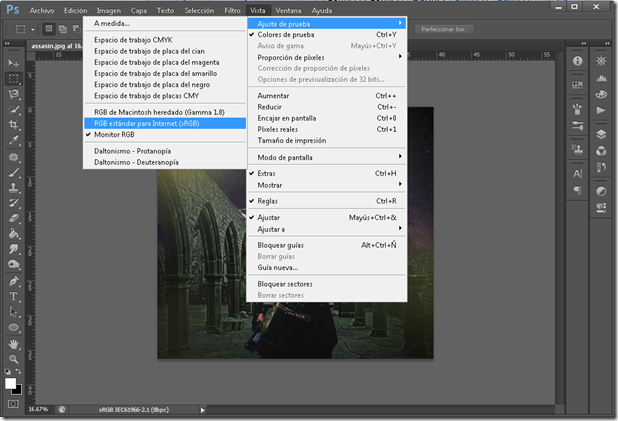Click the 16.67% zoom field
The height and width of the screenshot is (421, 618).
click(39, 410)
